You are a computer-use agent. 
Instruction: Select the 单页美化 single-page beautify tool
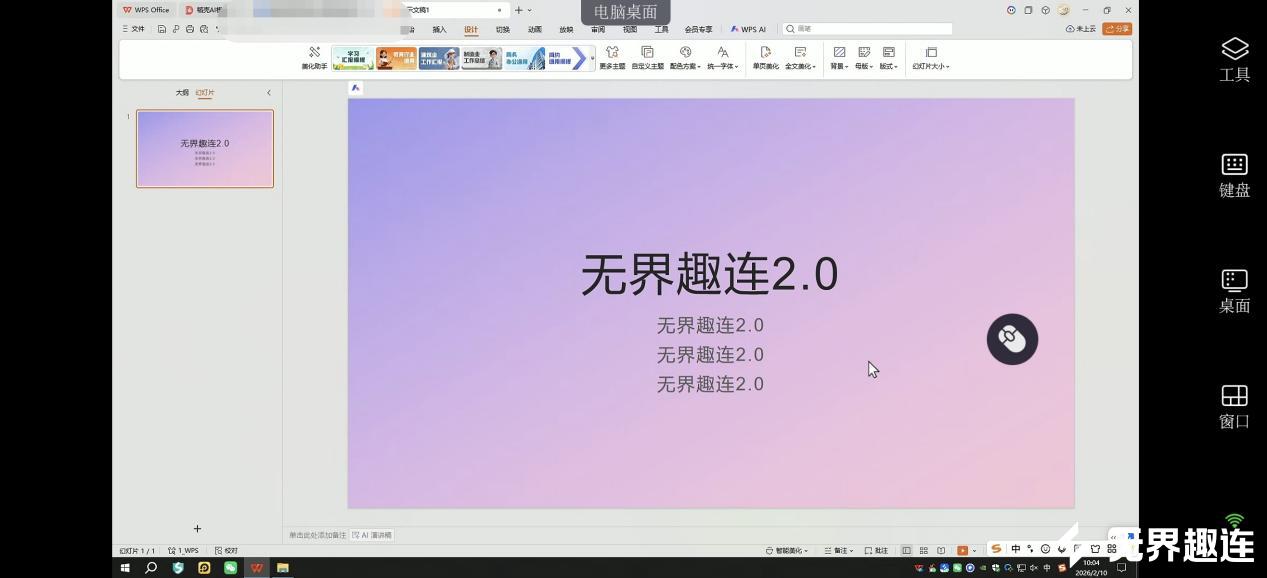[764, 58]
